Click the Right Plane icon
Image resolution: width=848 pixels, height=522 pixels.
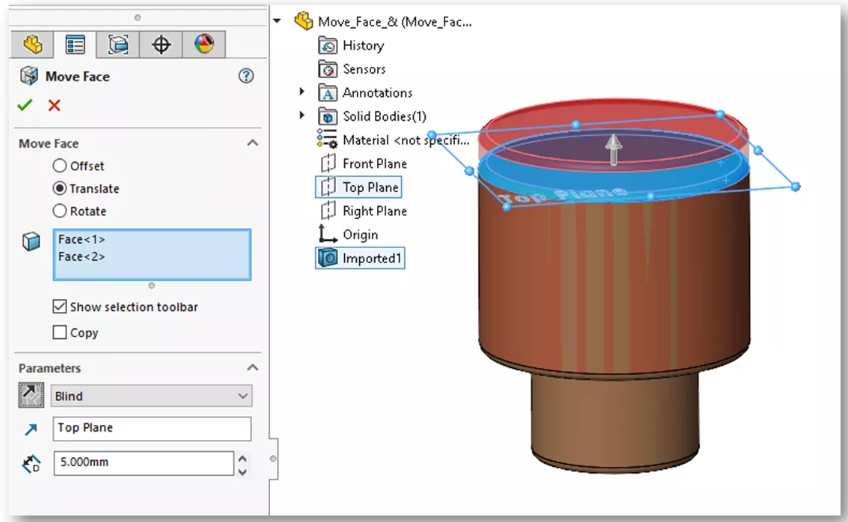click(328, 210)
